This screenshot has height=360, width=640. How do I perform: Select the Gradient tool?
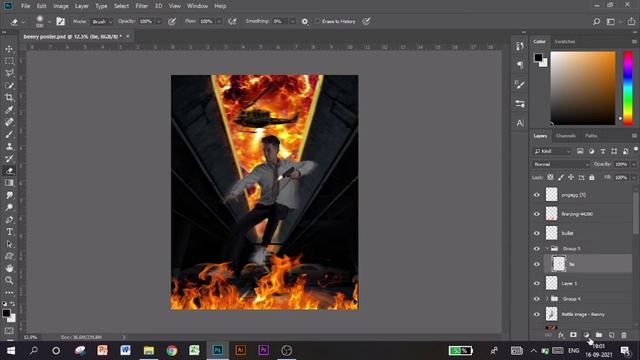tap(9, 183)
